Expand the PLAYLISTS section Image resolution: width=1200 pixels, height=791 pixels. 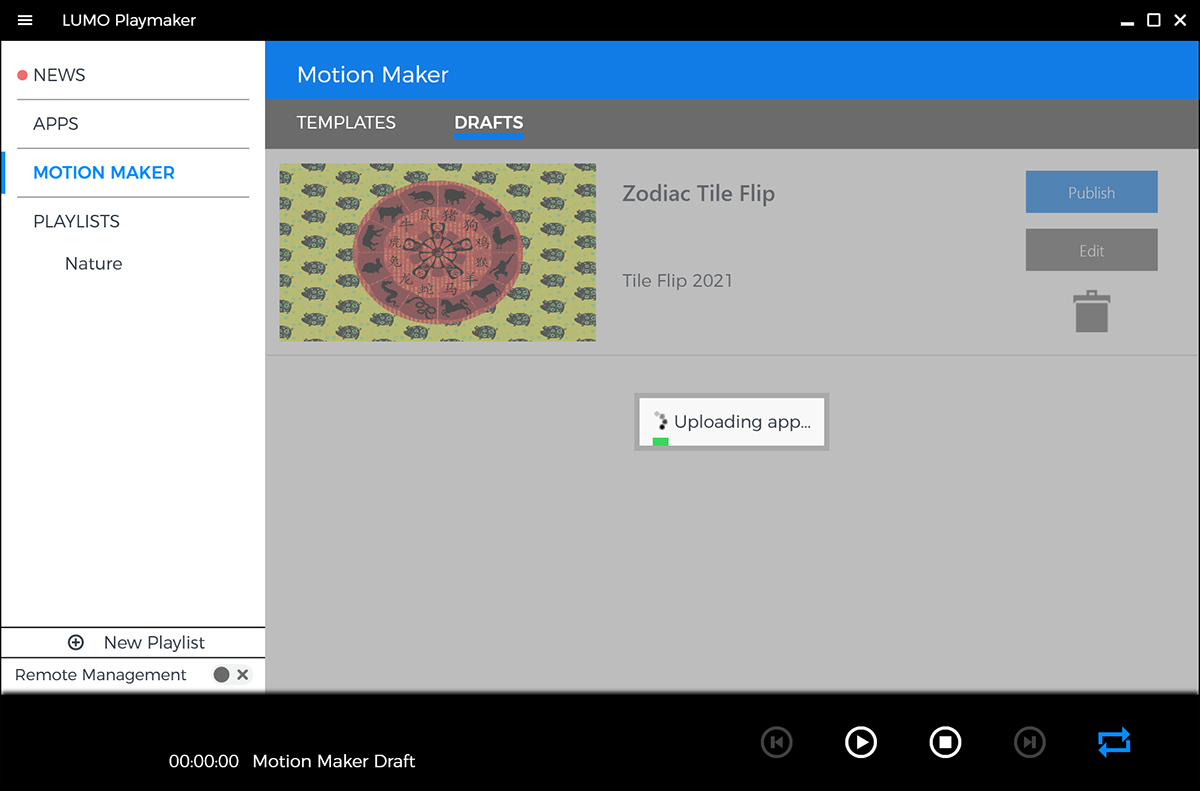click(76, 221)
